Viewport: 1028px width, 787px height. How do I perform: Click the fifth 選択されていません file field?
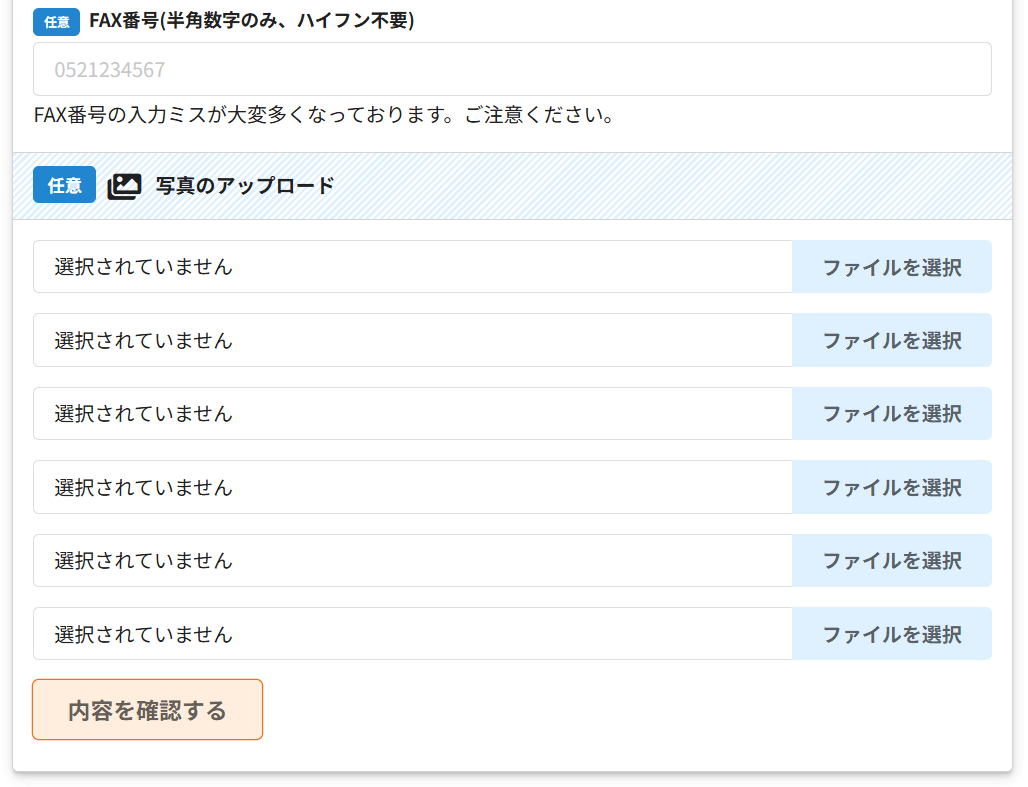pos(412,561)
